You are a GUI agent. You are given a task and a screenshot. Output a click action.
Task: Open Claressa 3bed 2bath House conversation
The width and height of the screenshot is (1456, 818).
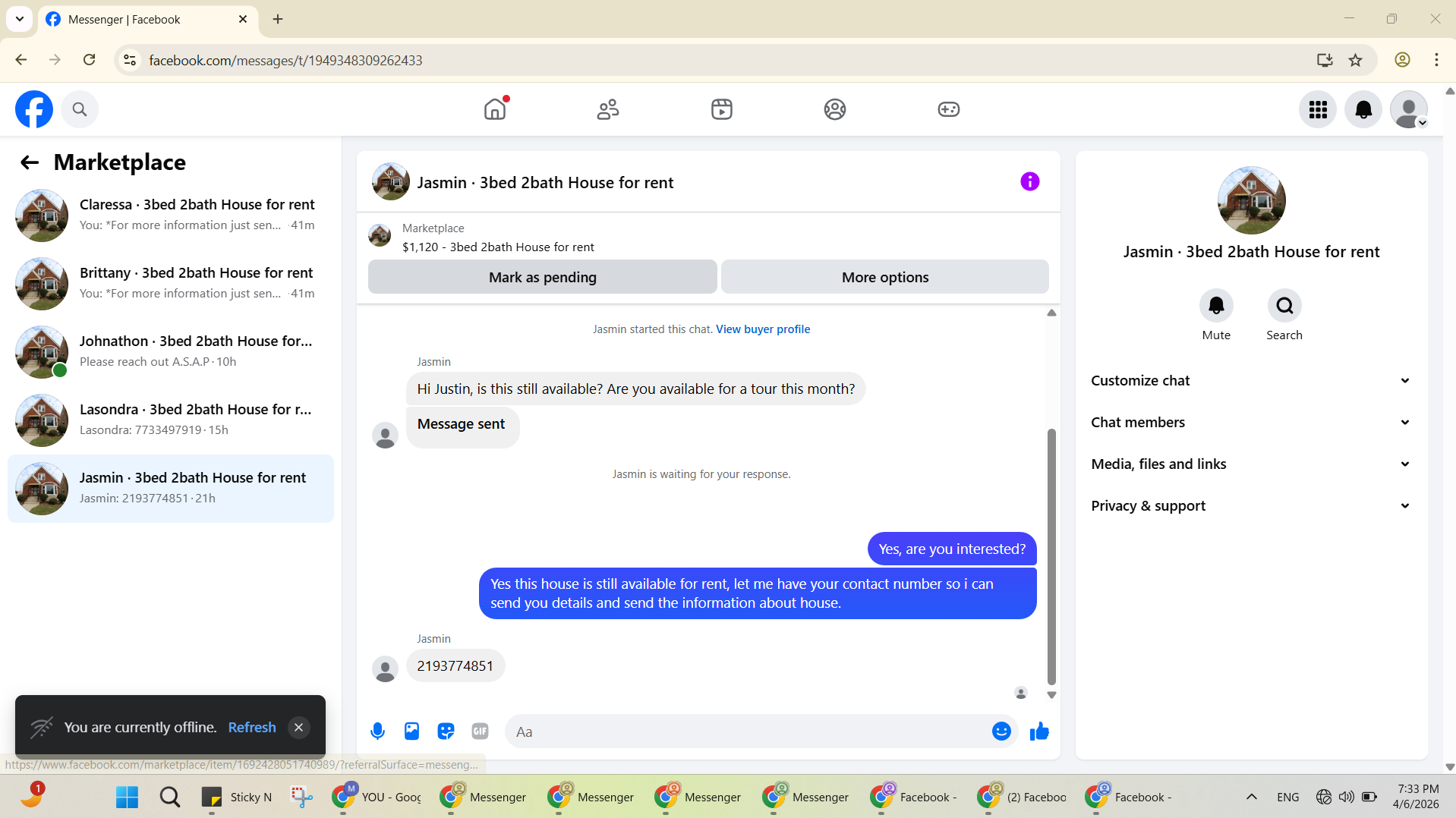point(171,216)
